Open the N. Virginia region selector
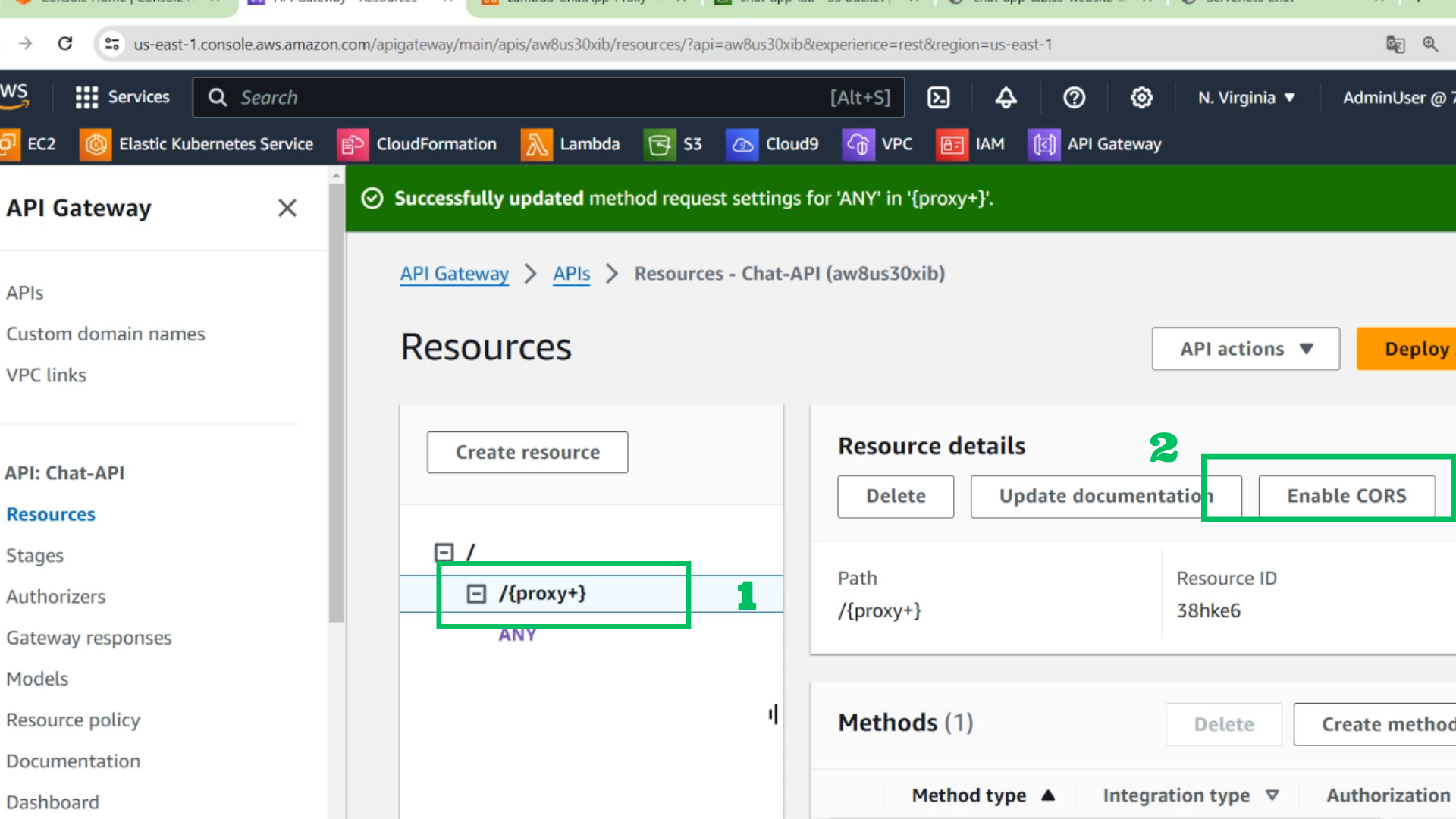The image size is (1456, 819). tap(1246, 98)
